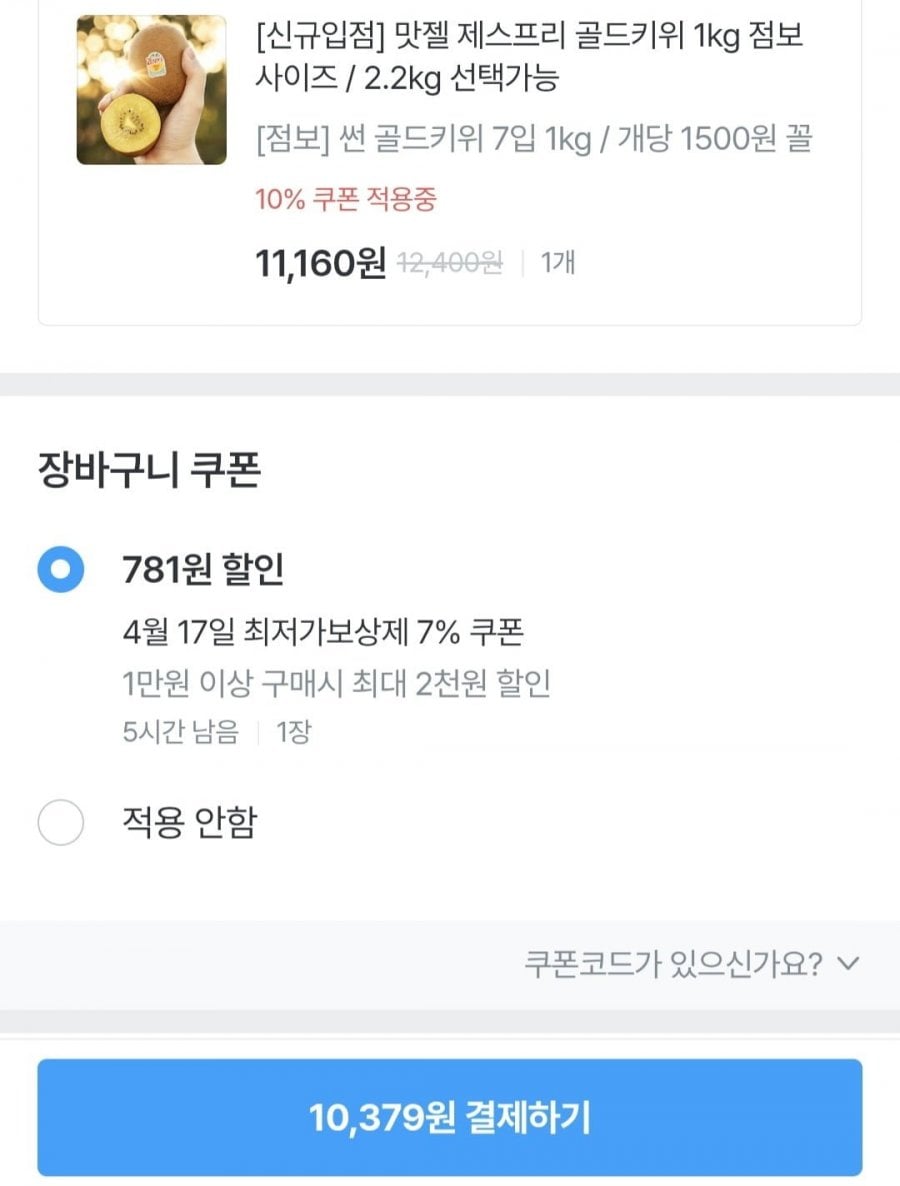900x1186 pixels.
Task: Select the 적용 안함 radio button
Action: (61, 823)
